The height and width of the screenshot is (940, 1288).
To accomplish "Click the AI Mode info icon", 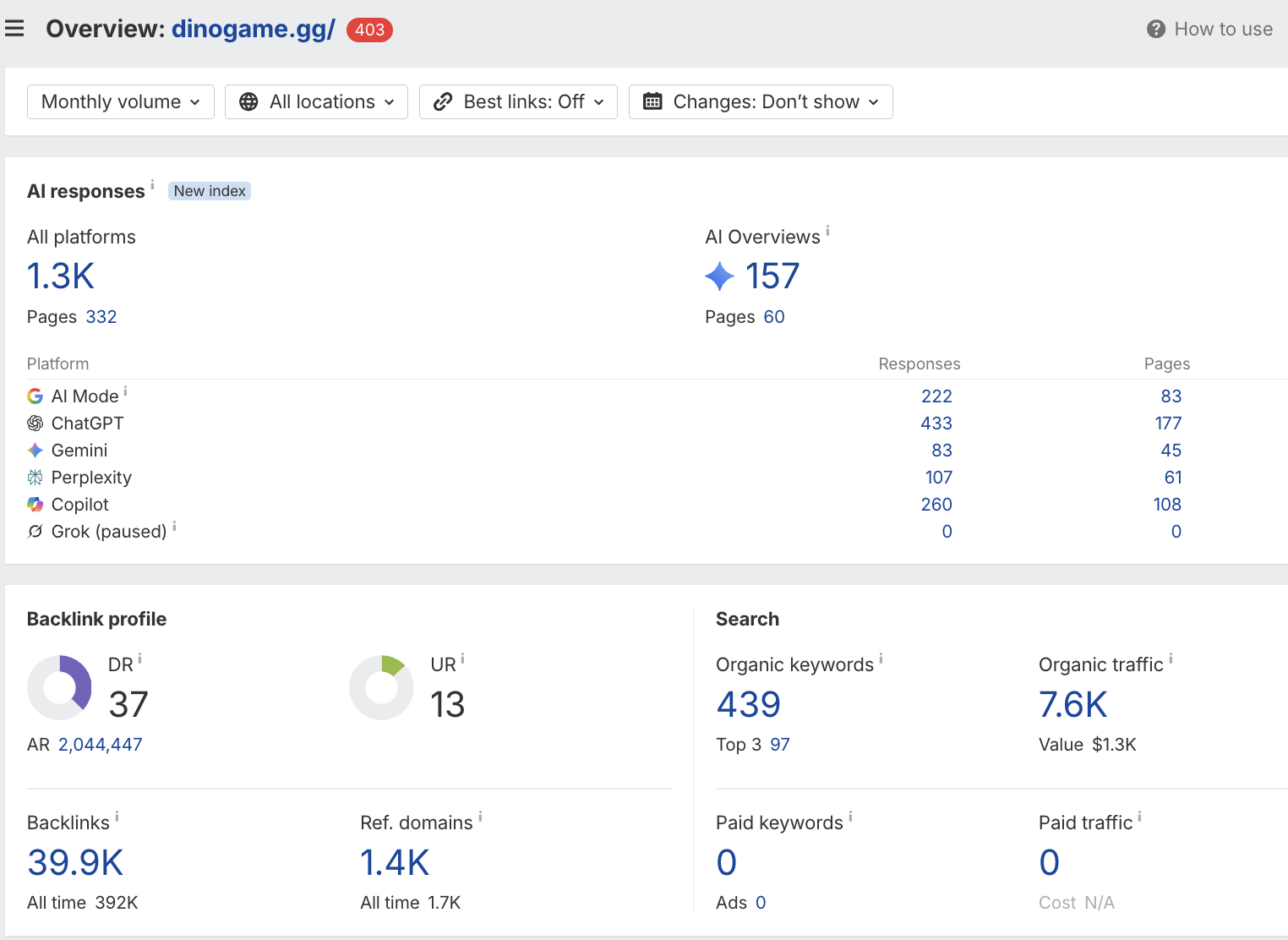I will tap(125, 391).
